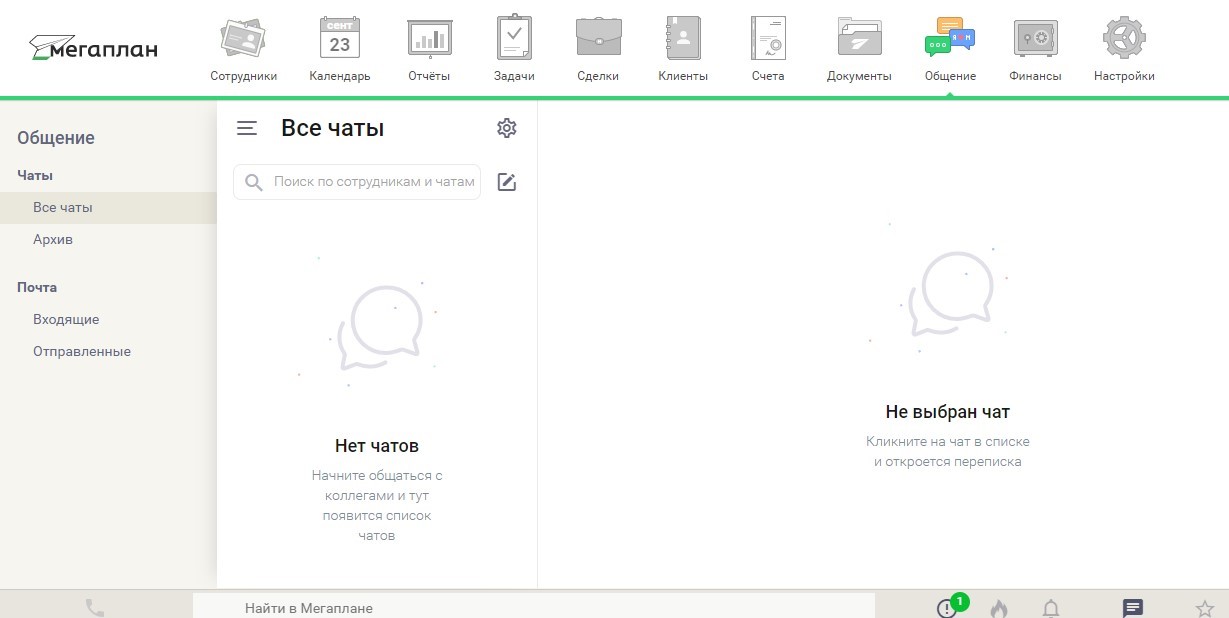This screenshot has height=618, width=1229.
Task: Click the Нет чатов message text
Action: [377, 446]
